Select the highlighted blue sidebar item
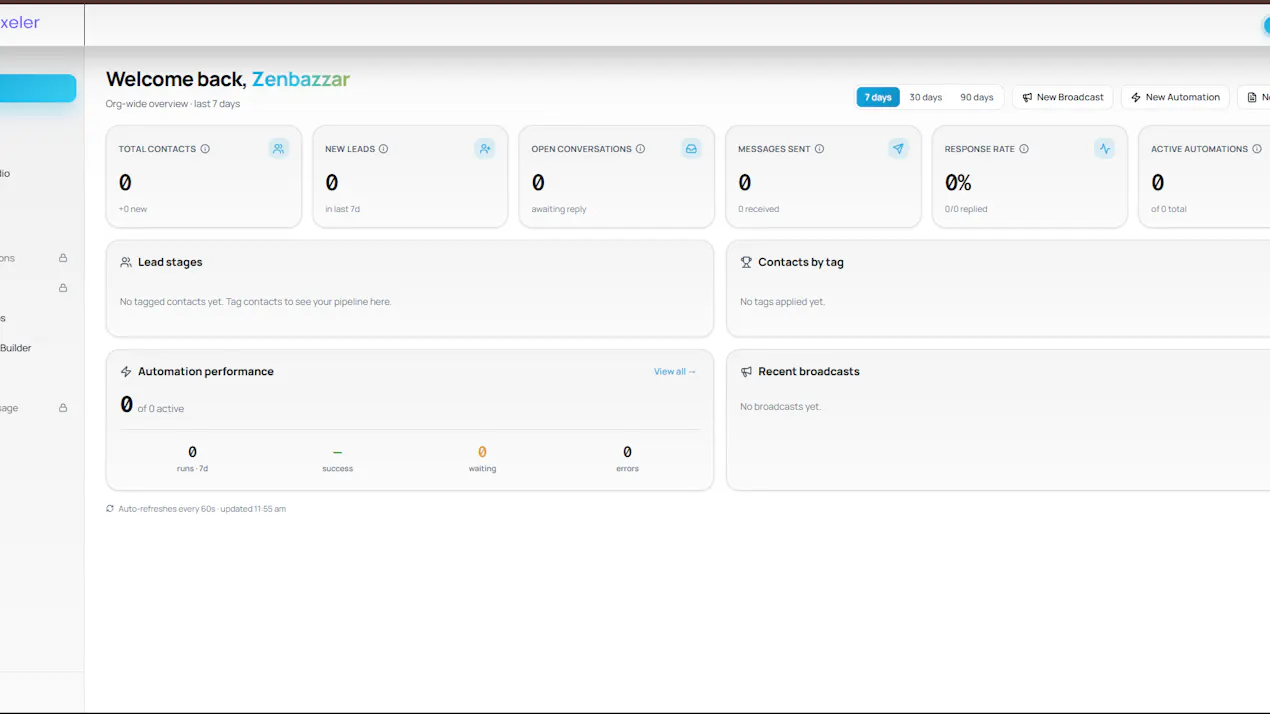 coord(38,88)
